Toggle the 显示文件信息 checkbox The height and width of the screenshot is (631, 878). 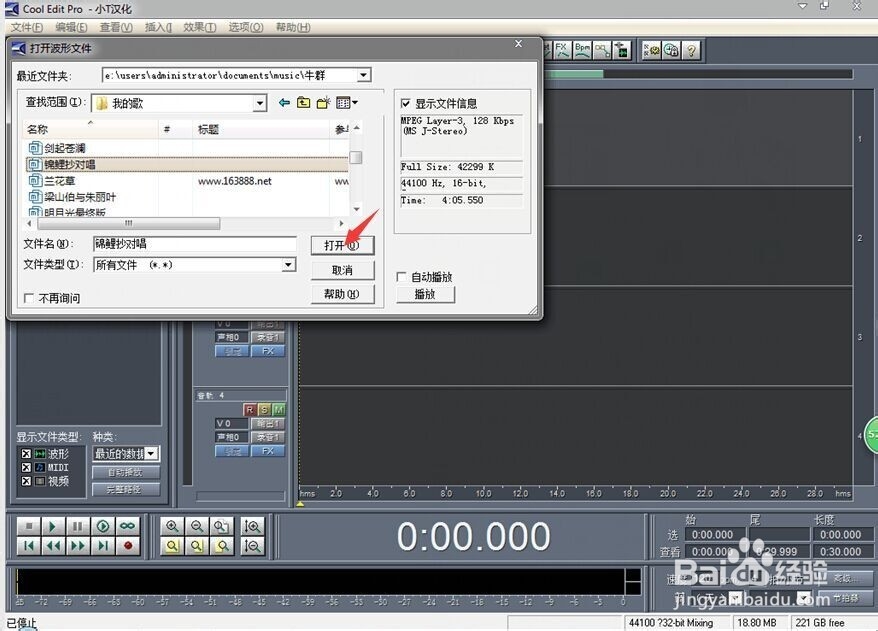(x=405, y=104)
